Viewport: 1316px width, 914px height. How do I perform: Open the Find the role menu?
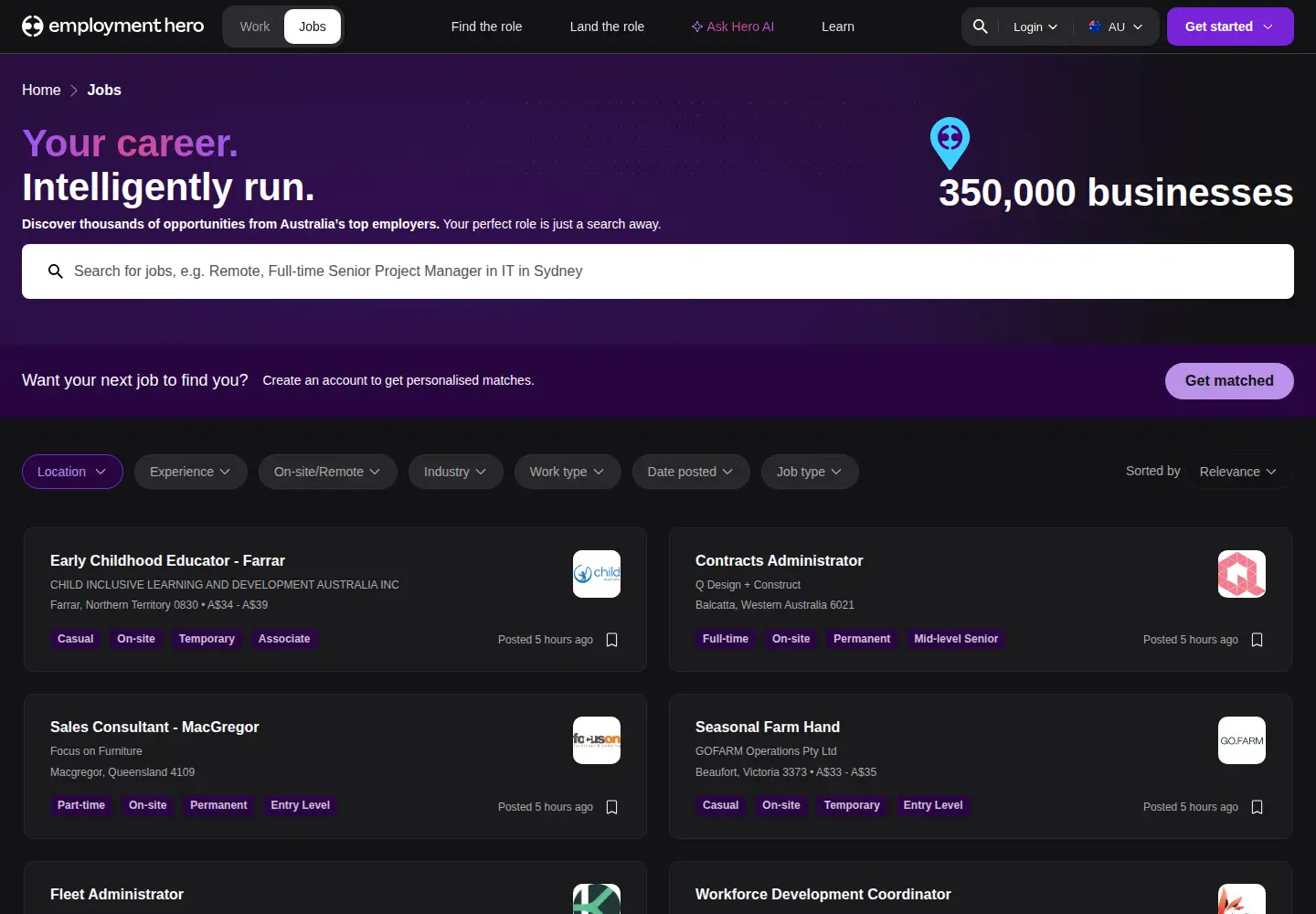pos(487,27)
